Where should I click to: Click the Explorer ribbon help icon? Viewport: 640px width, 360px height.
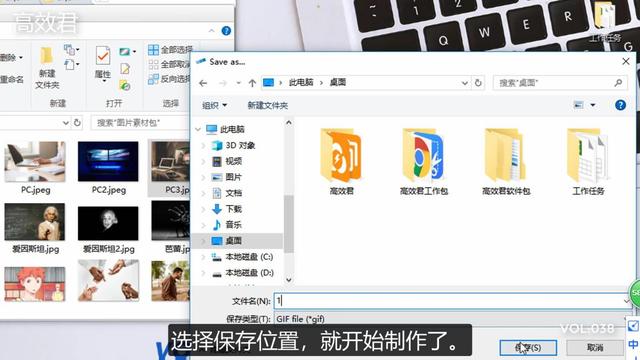pos(226,31)
